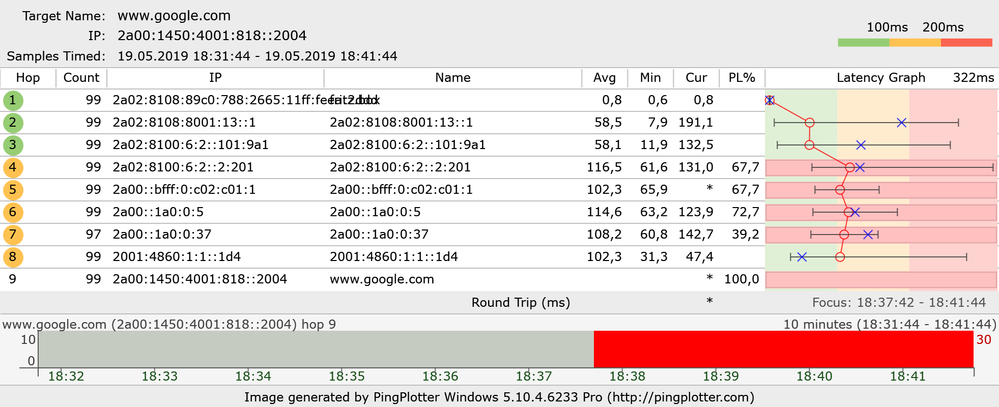999x407 pixels.
Task: Click IP cell 2a02:8108:8001:13::1
Action: click(184, 123)
